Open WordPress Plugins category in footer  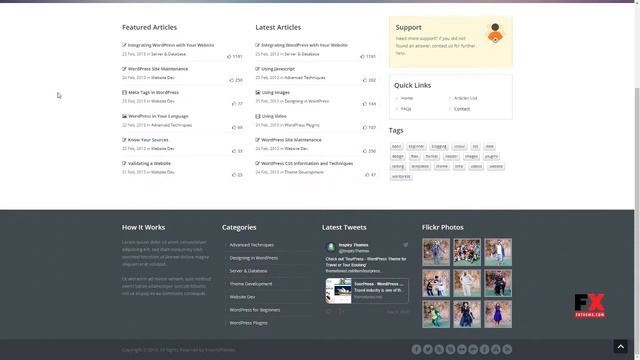click(x=249, y=323)
